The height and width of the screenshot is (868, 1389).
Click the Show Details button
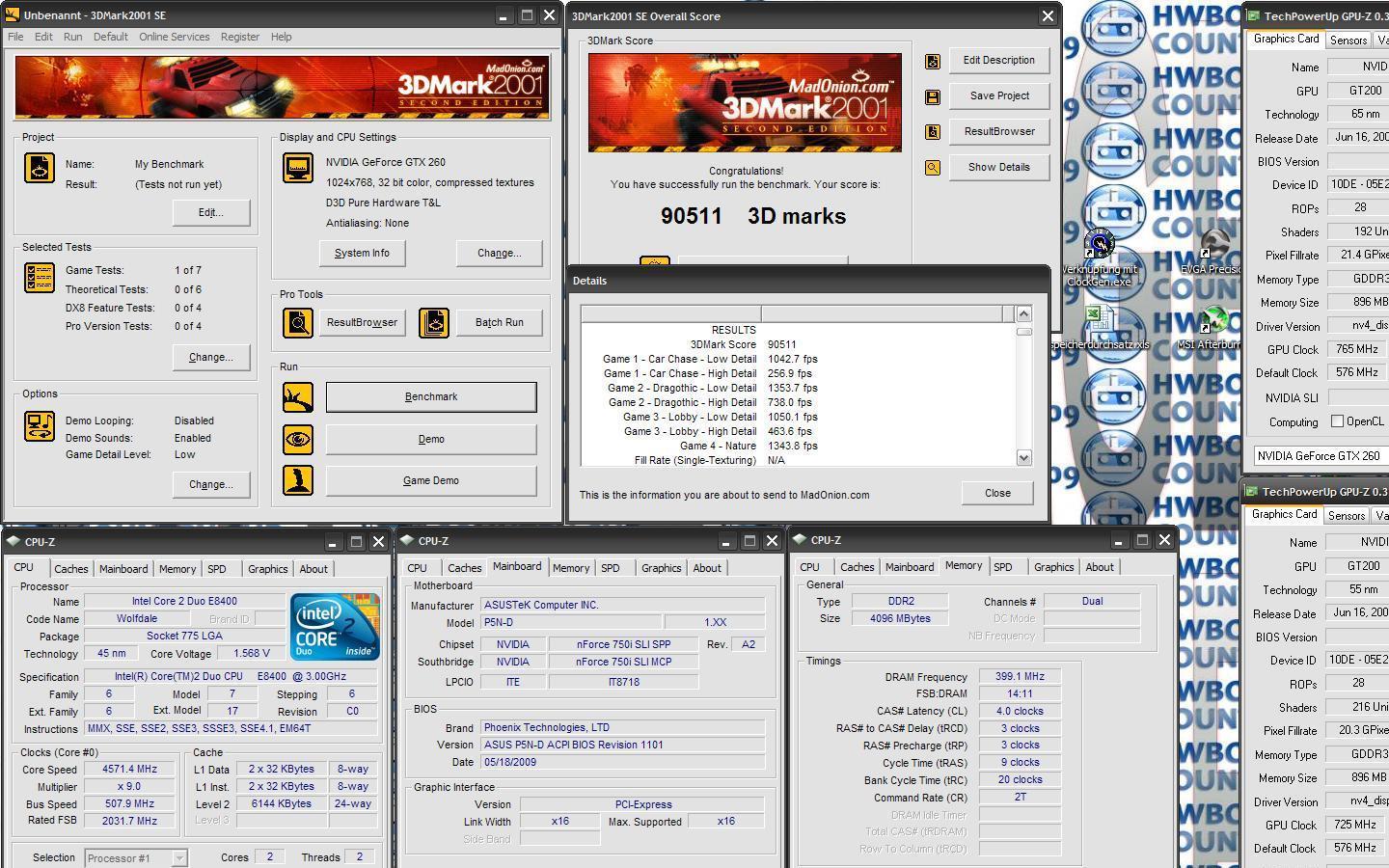(x=998, y=167)
